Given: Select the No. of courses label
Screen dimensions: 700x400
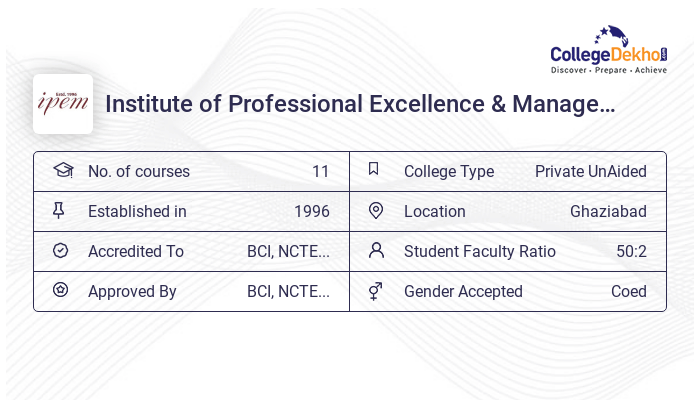Looking at the screenshot, I should pos(139,171).
